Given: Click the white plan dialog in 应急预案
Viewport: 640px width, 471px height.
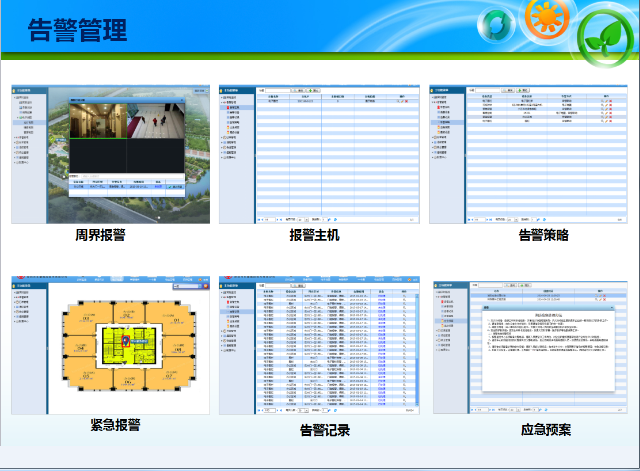Looking at the screenshot, I should tap(548, 348).
